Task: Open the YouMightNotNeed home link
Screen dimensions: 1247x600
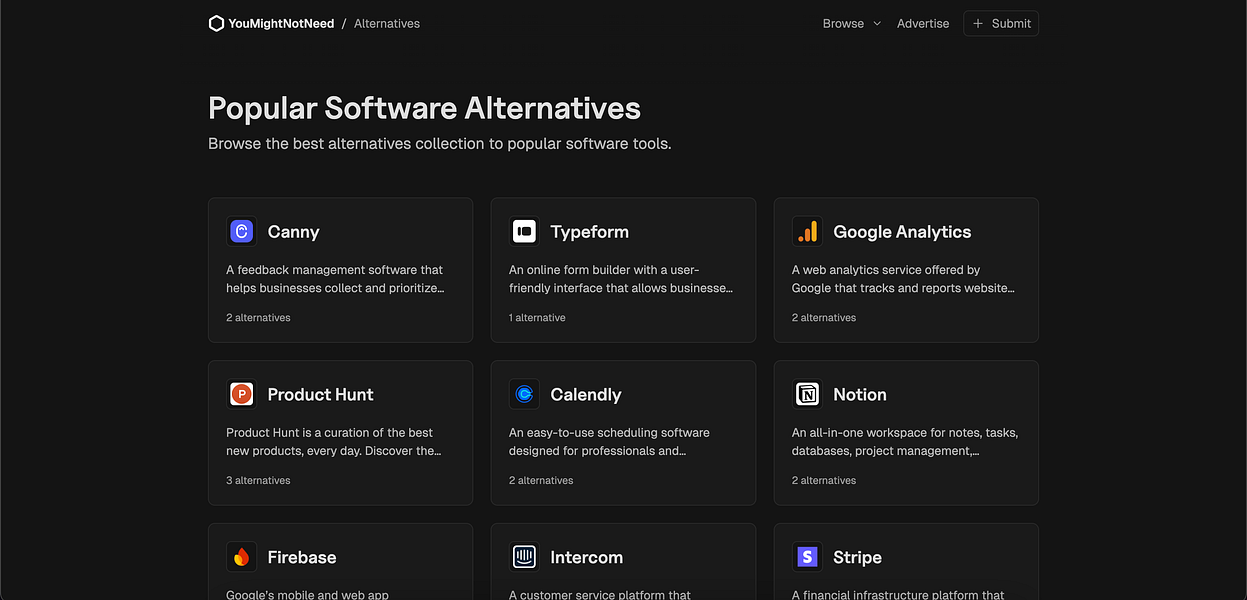Action: pos(271,23)
